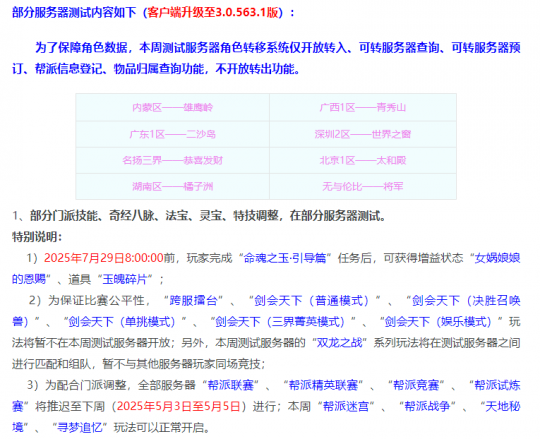The image size is (540, 439).
Task: Click the 名扬三界——恭喜发财 server cell
Action: [x=173, y=160]
